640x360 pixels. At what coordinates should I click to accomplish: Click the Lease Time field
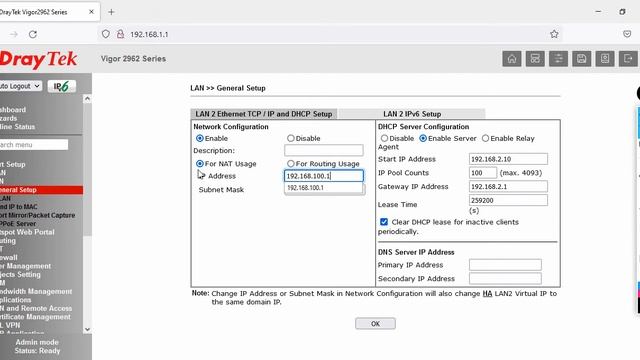pyautogui.click(x=508, y=200)
